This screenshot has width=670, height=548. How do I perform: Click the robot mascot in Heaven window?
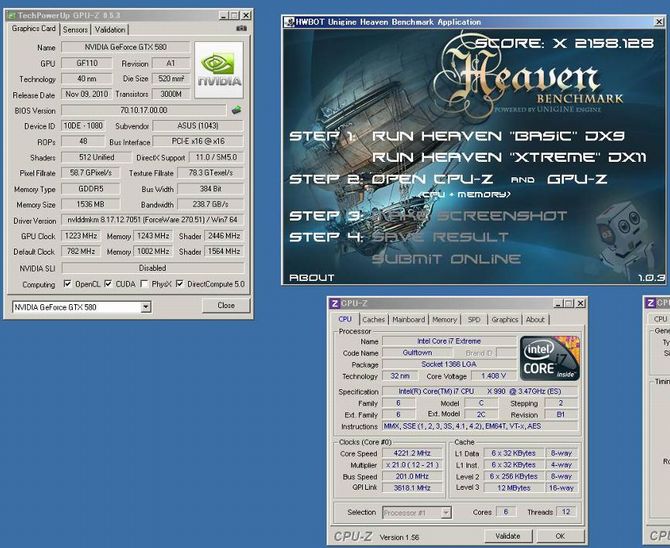click(625, 239)
